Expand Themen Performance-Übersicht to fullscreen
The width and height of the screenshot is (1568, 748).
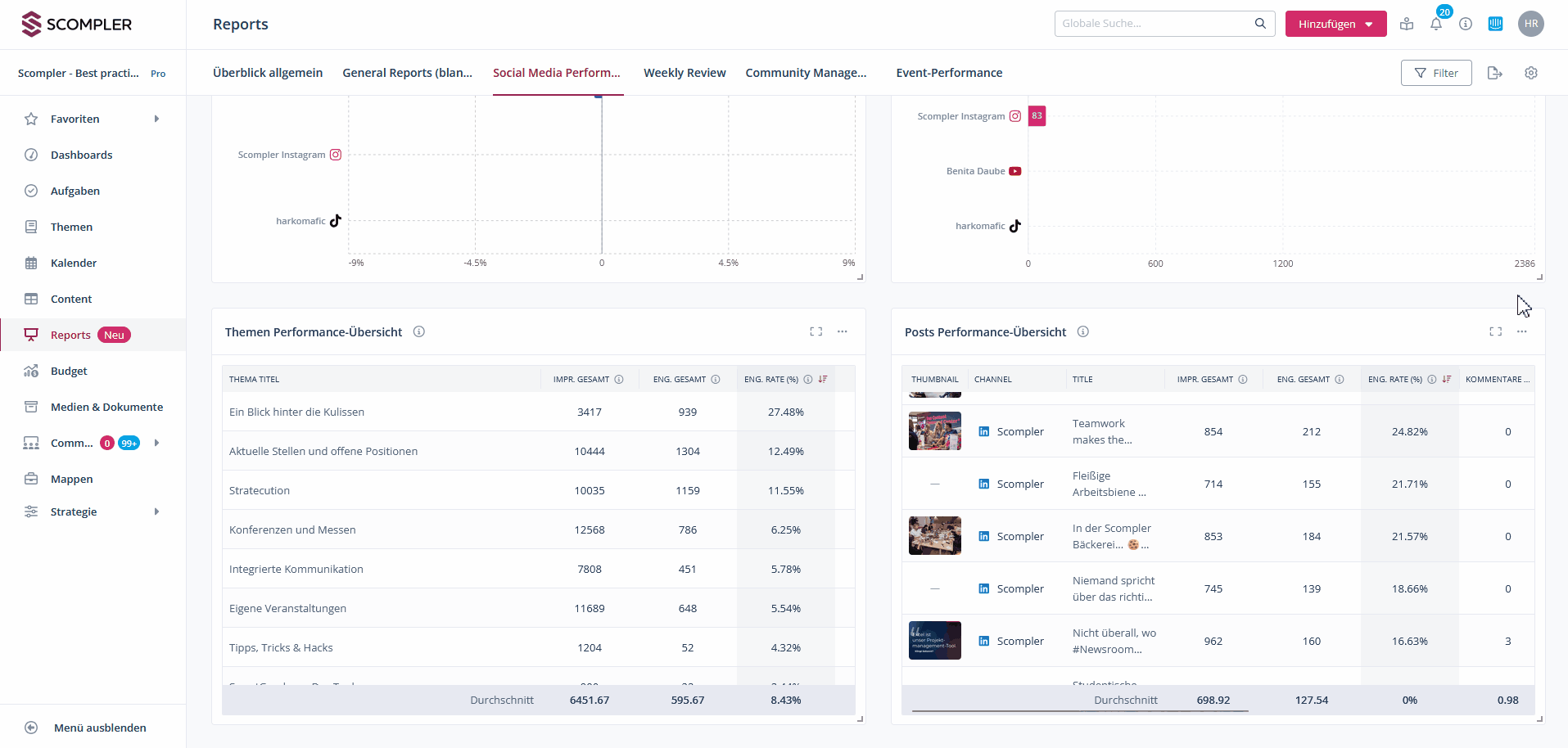pyautogui.click(x=816, y=331)
